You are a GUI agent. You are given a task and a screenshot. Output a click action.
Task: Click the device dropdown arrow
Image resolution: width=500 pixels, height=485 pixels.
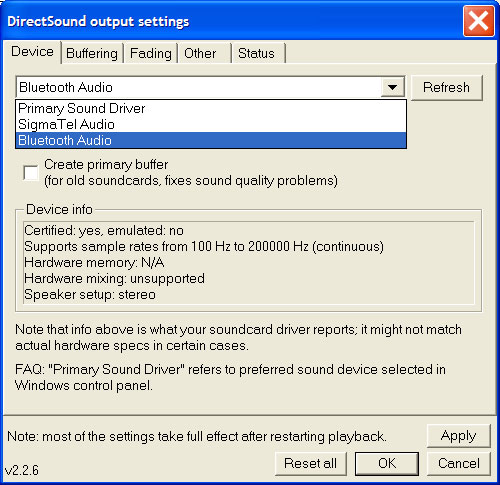point(392,87)
